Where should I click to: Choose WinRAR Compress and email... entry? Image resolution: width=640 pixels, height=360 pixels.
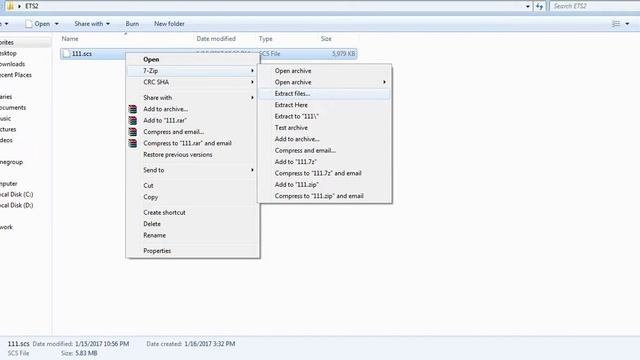pyautogui.click(x=193, y=132)
